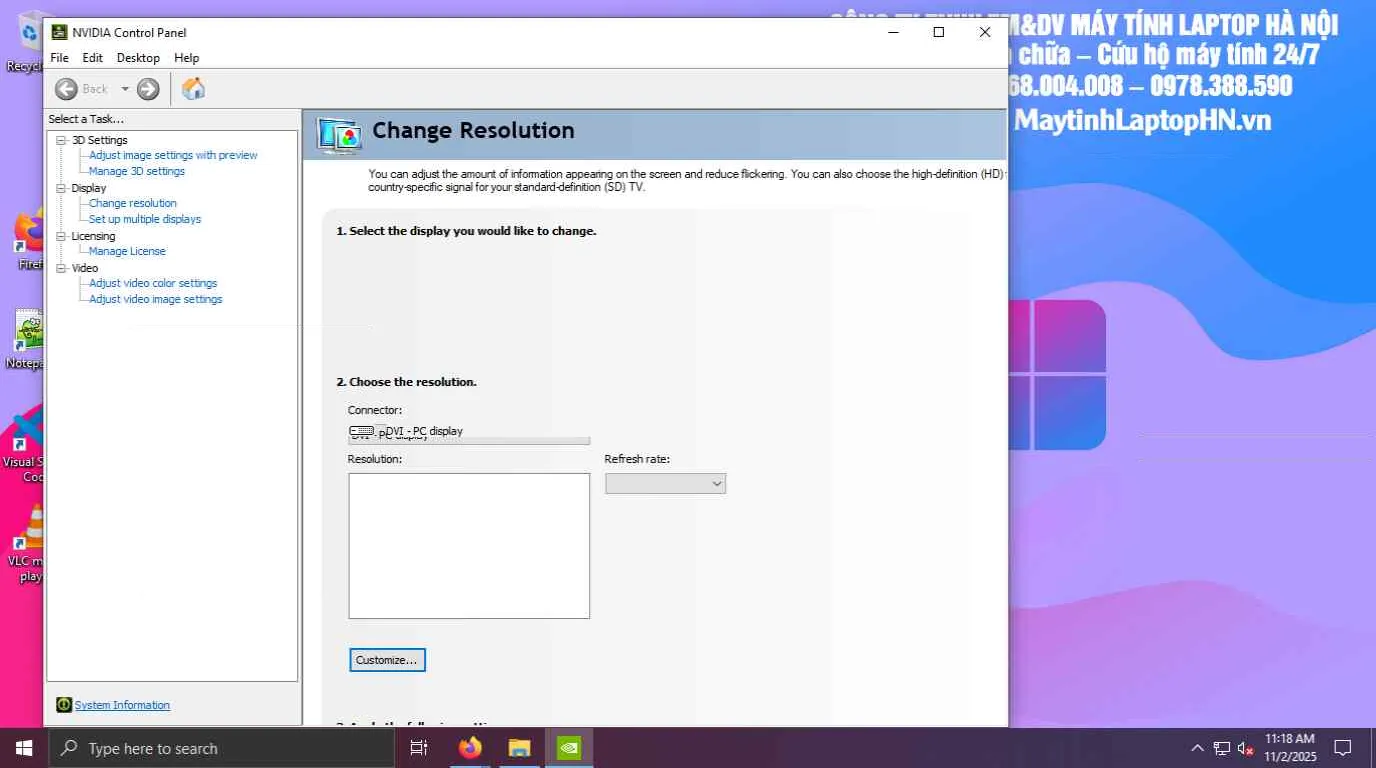
Task: Open File Explorer from the taskbar
Action: pyautogui.click(x=519, y=748)
